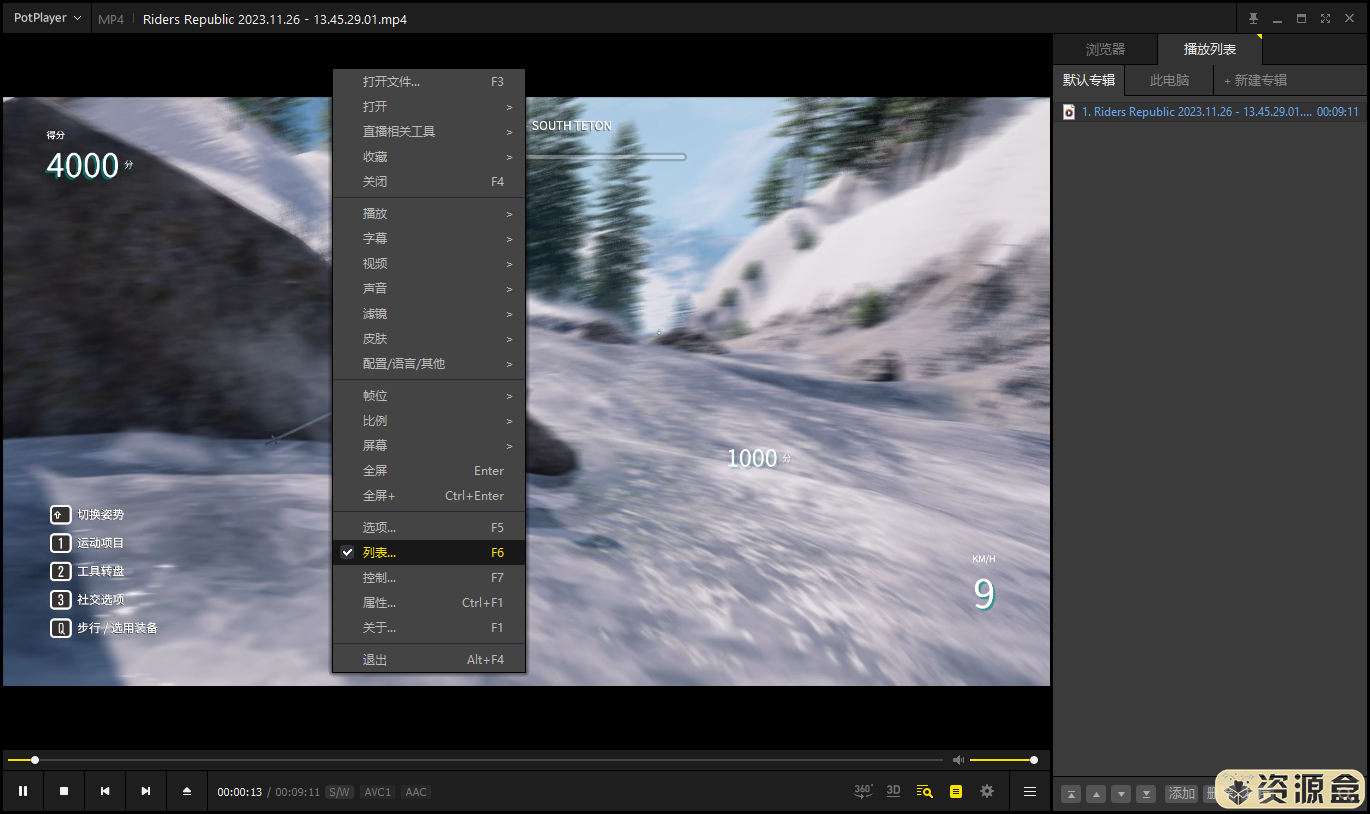Toggle 3D video mode icon
The width and height of the screenshot is (1370, 814).
click(x=894, y=791)
